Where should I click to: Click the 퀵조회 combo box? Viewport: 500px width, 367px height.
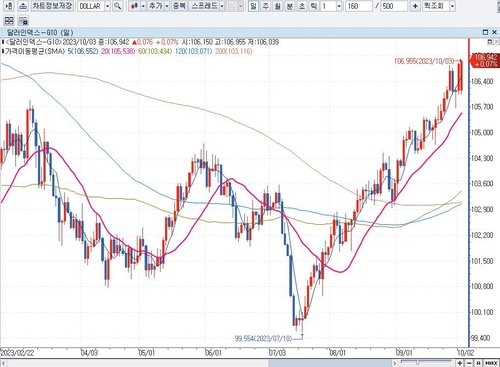(x=438, y=6)
